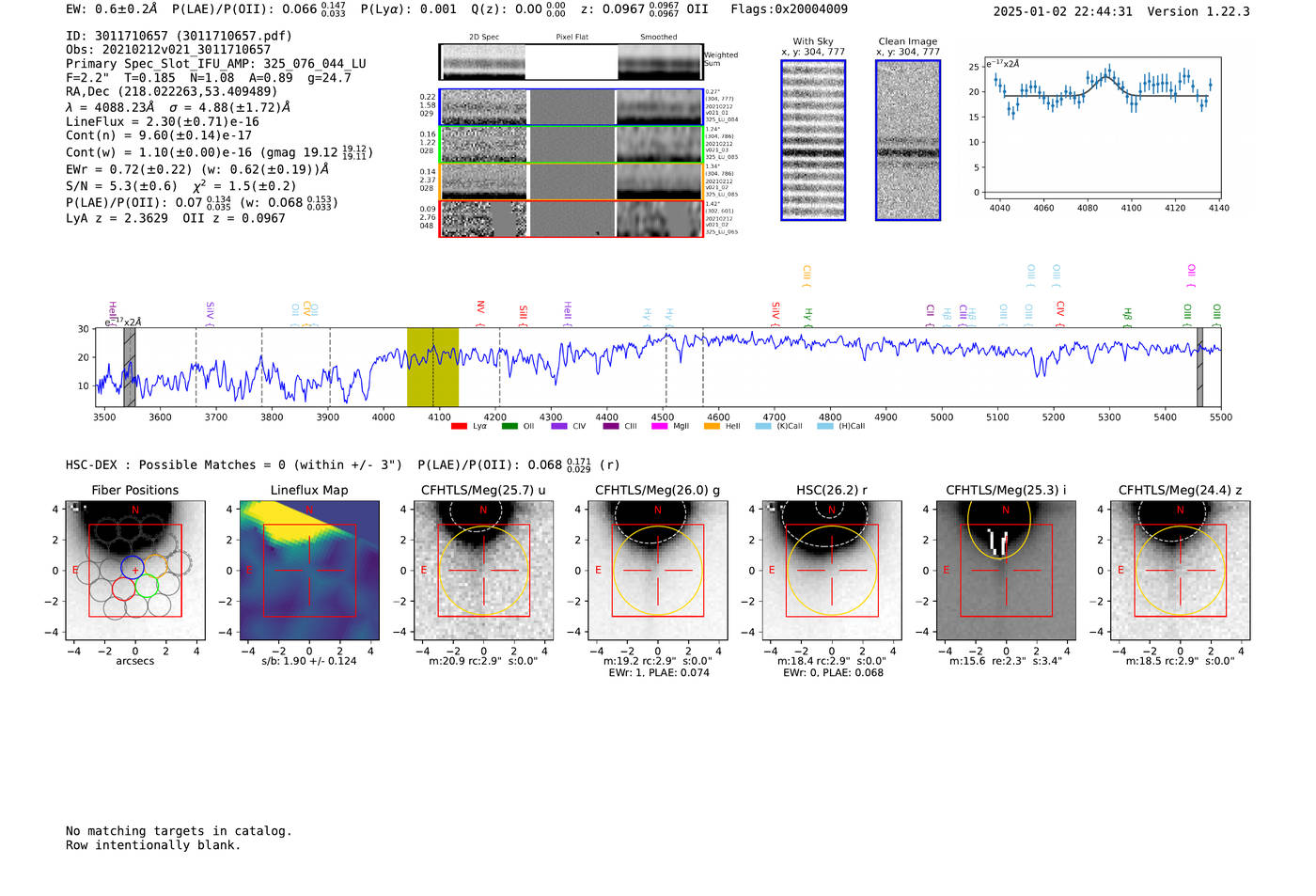This screenshot has width=1316, height=896.
Task: Click 'Row intentionally blank.' text
Action: click(x=153, y=845)
